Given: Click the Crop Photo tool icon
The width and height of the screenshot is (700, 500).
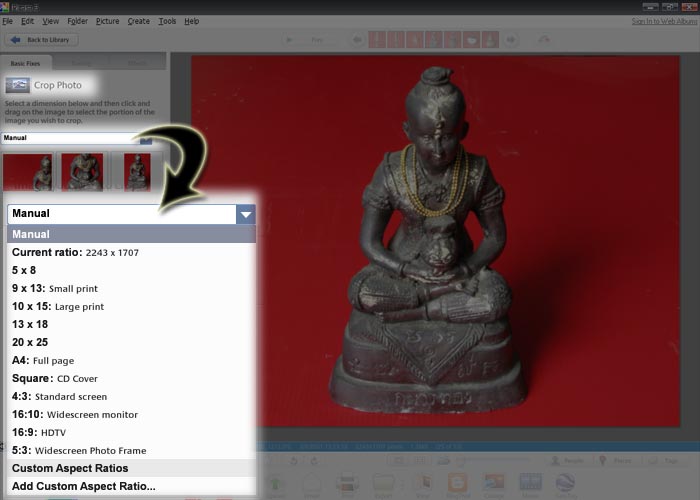Looking at the screenshot, I should [17, 85].
